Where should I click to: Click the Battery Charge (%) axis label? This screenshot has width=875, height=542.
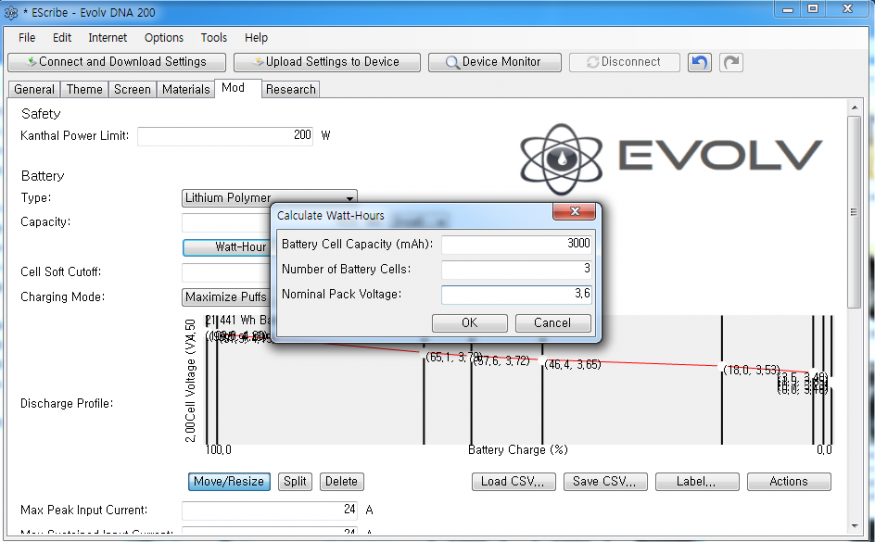click(517, 450)
